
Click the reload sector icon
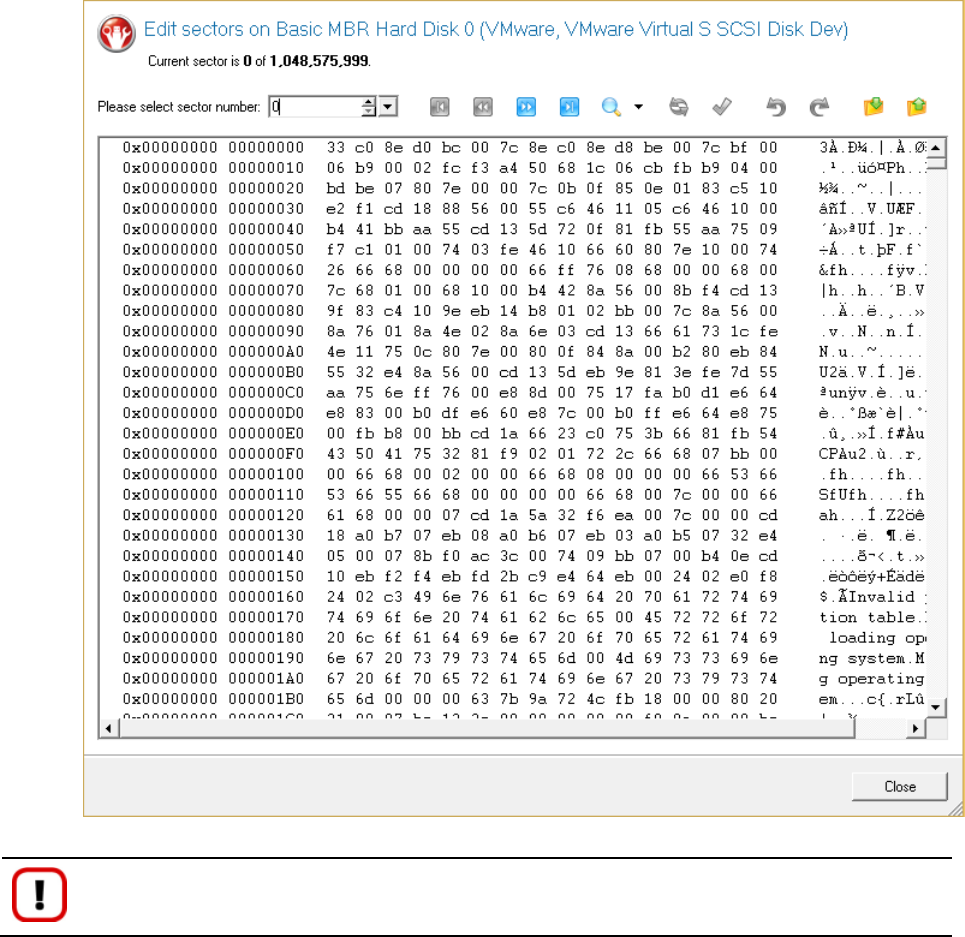click(x=679, y=107)
